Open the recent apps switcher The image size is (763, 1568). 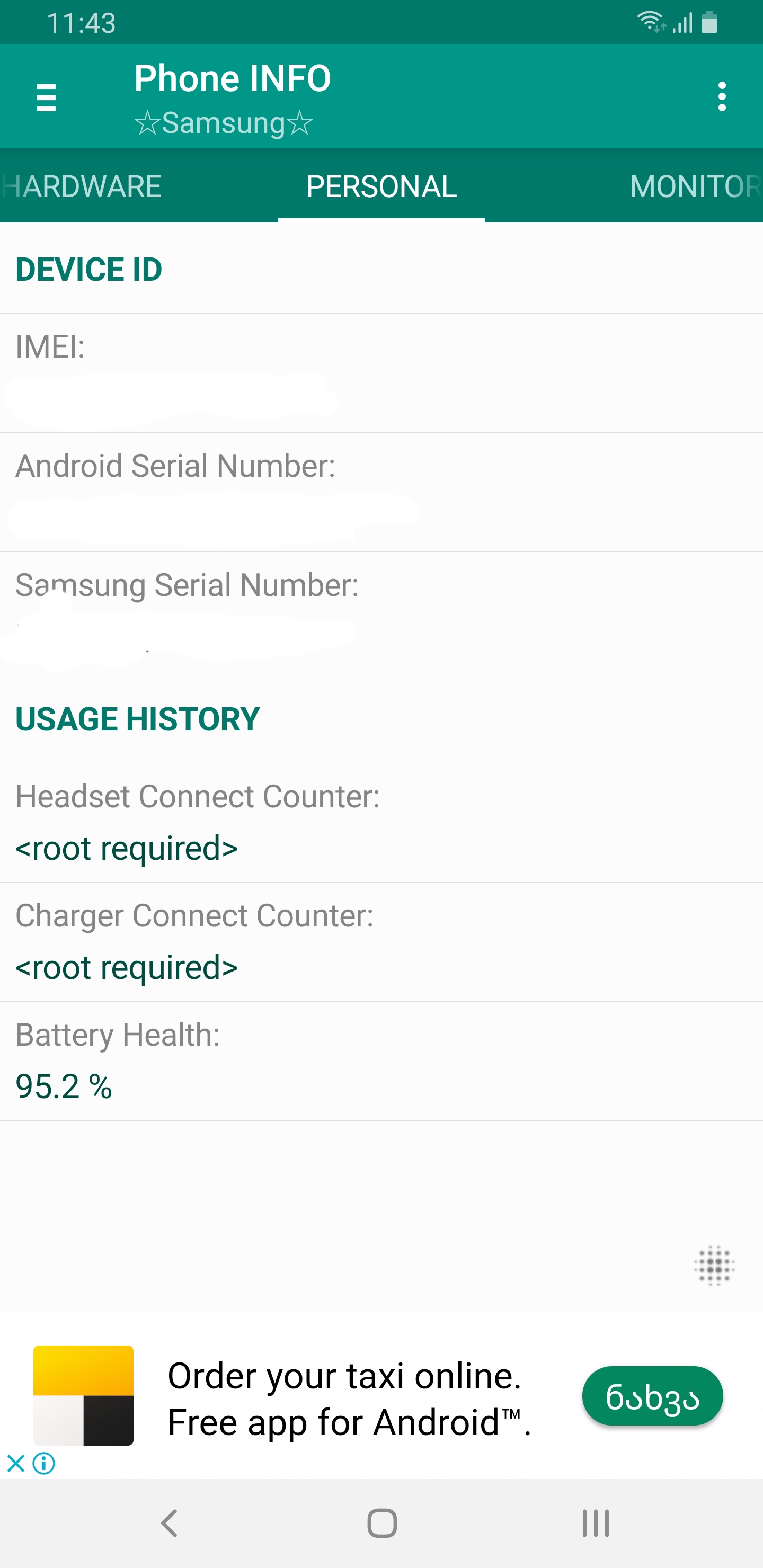tap(595, 1523)
